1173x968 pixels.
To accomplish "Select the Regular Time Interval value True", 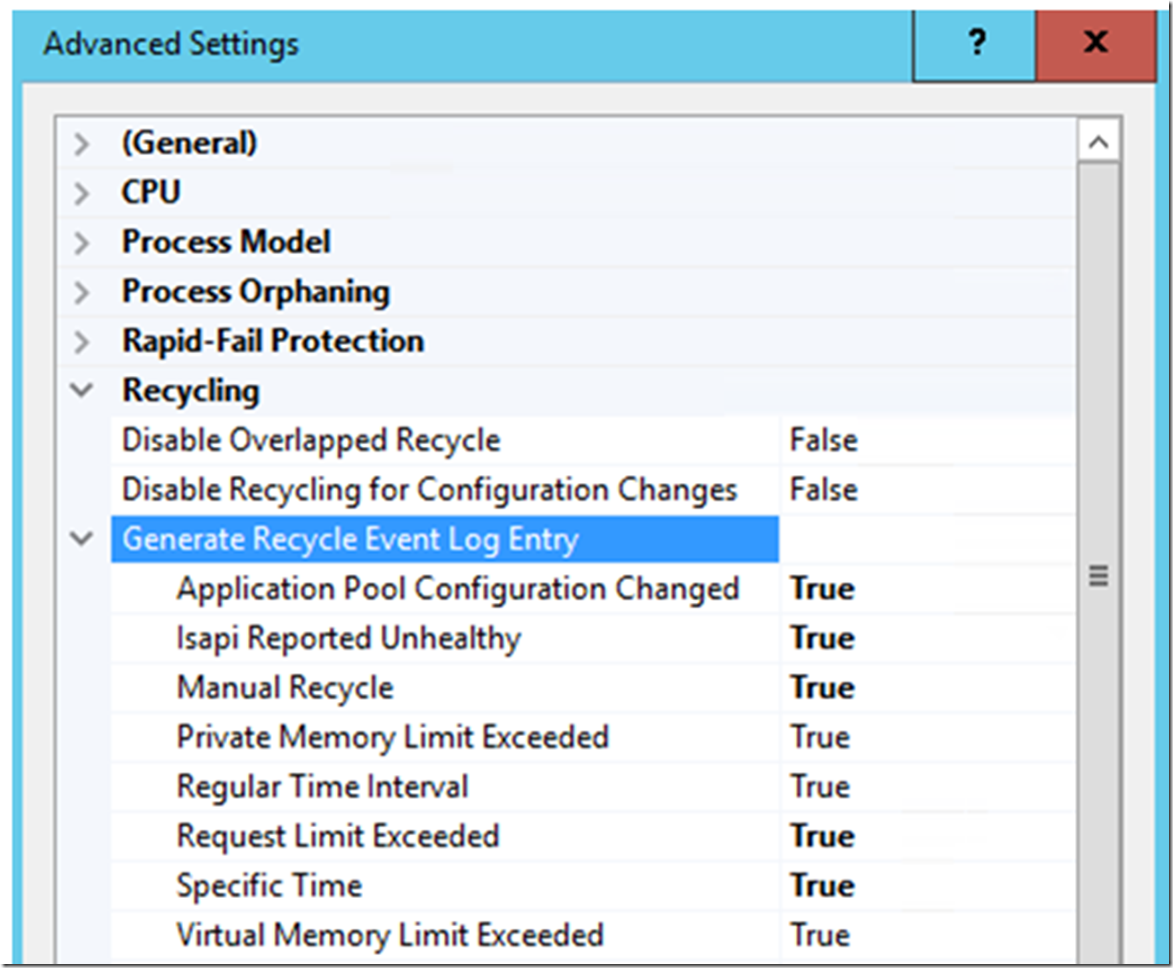I will click(821, 787).
